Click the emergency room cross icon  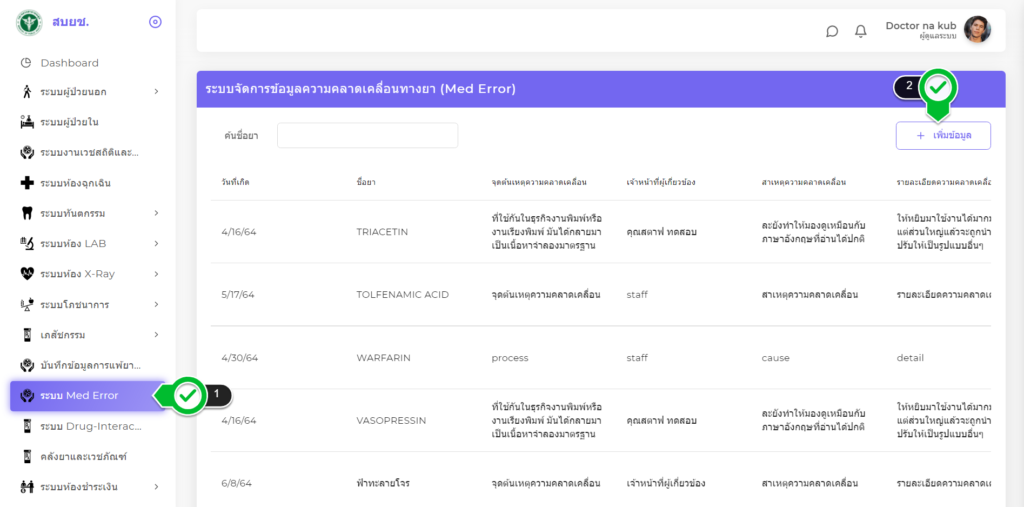point(27,183)
